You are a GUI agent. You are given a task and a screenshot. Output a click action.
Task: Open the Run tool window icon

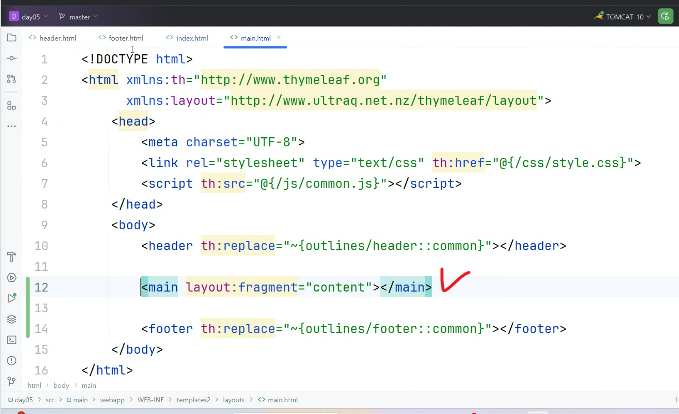(x=12, y=278)
